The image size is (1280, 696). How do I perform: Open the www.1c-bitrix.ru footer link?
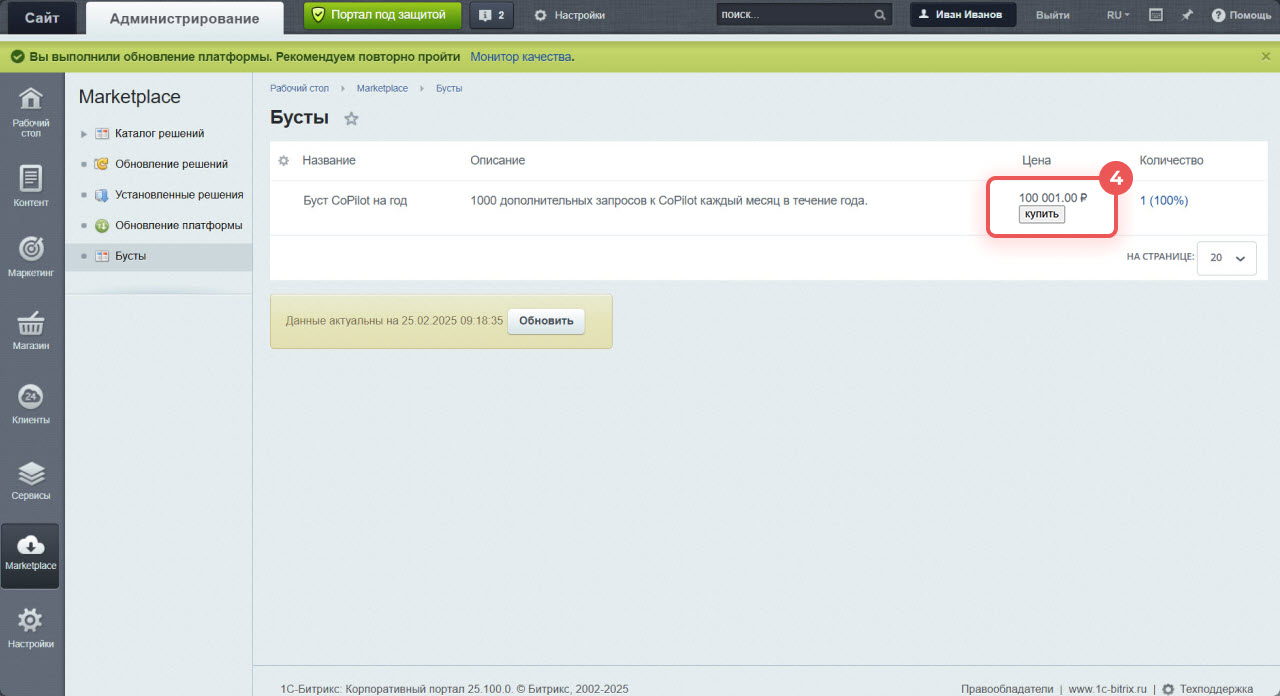click(1107, 689)
